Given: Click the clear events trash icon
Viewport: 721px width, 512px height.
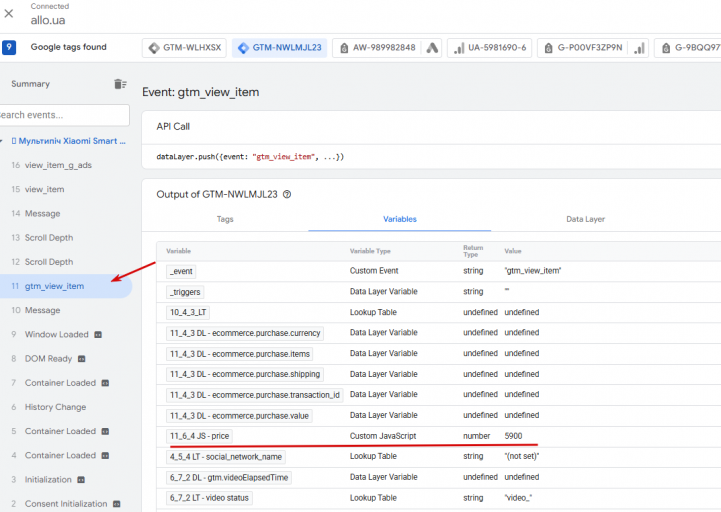Looking at the screenshot, I should pos(120,84).
